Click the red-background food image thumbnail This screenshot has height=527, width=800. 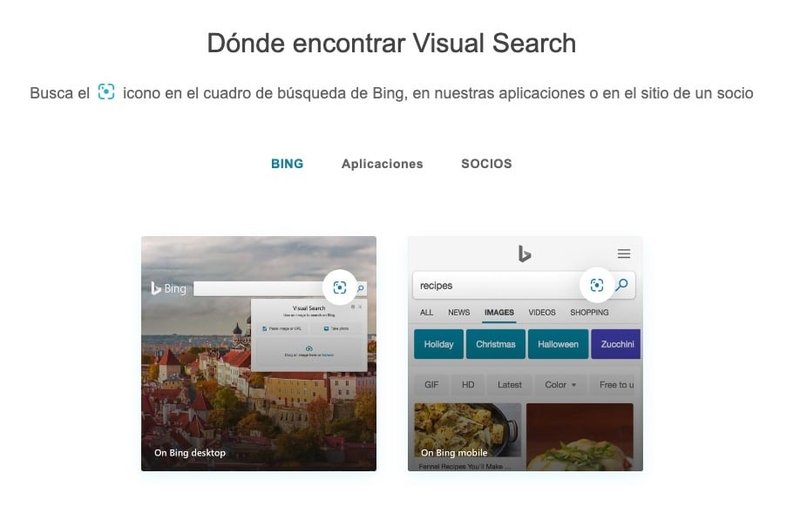[x=580, y=437]
